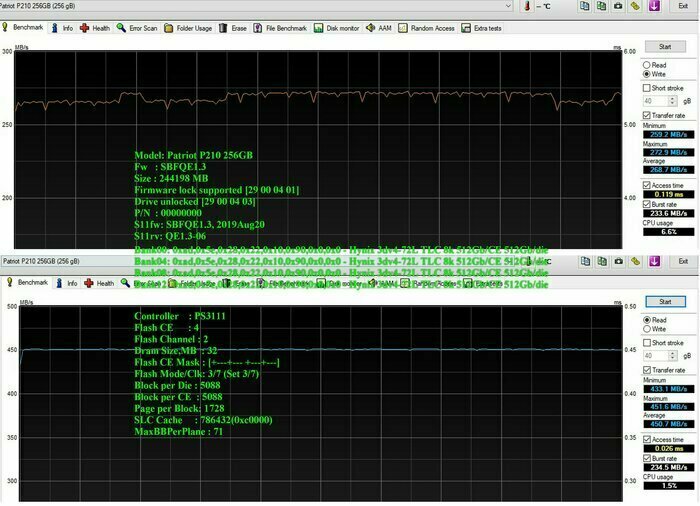Click the speaker AAM icon in upper window
This screenshot has width=700, height=506.
pos(370,28)
